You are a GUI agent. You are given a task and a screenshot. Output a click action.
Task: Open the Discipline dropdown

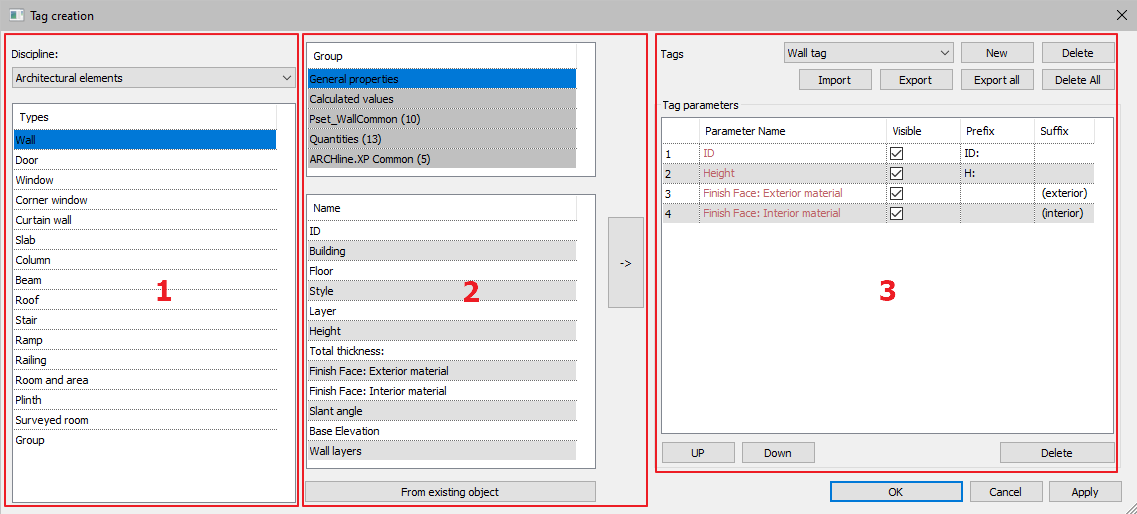coord(153,78)
